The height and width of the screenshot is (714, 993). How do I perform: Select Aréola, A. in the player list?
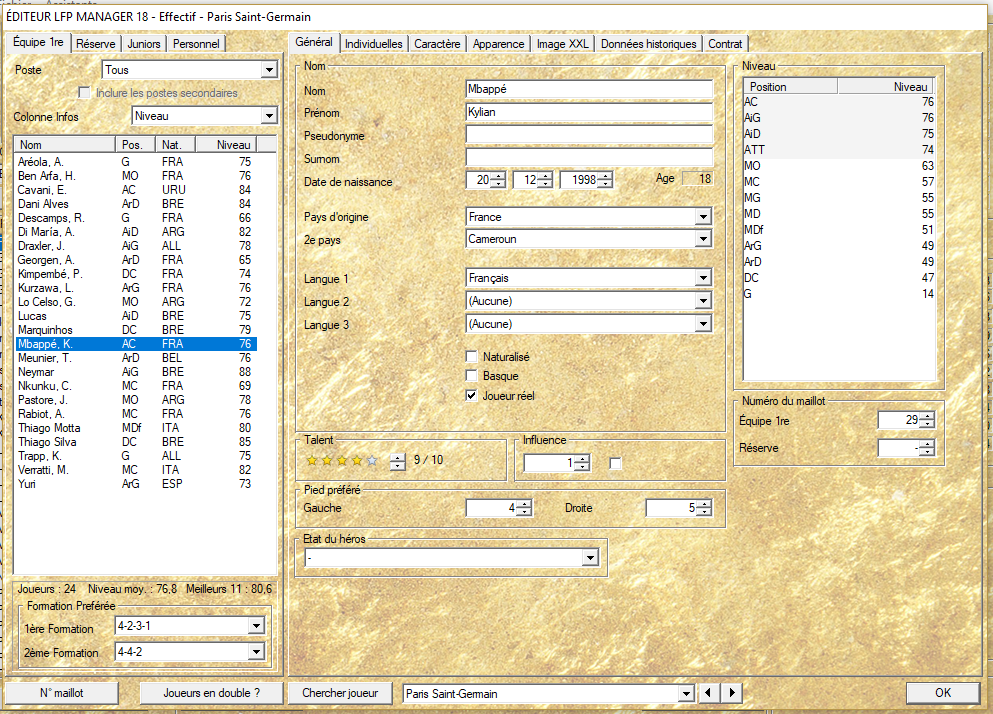136,162
